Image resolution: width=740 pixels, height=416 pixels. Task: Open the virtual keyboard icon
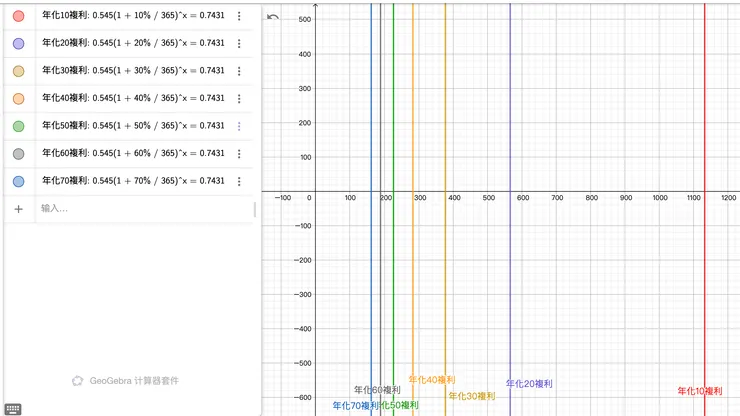coord(13,409)
